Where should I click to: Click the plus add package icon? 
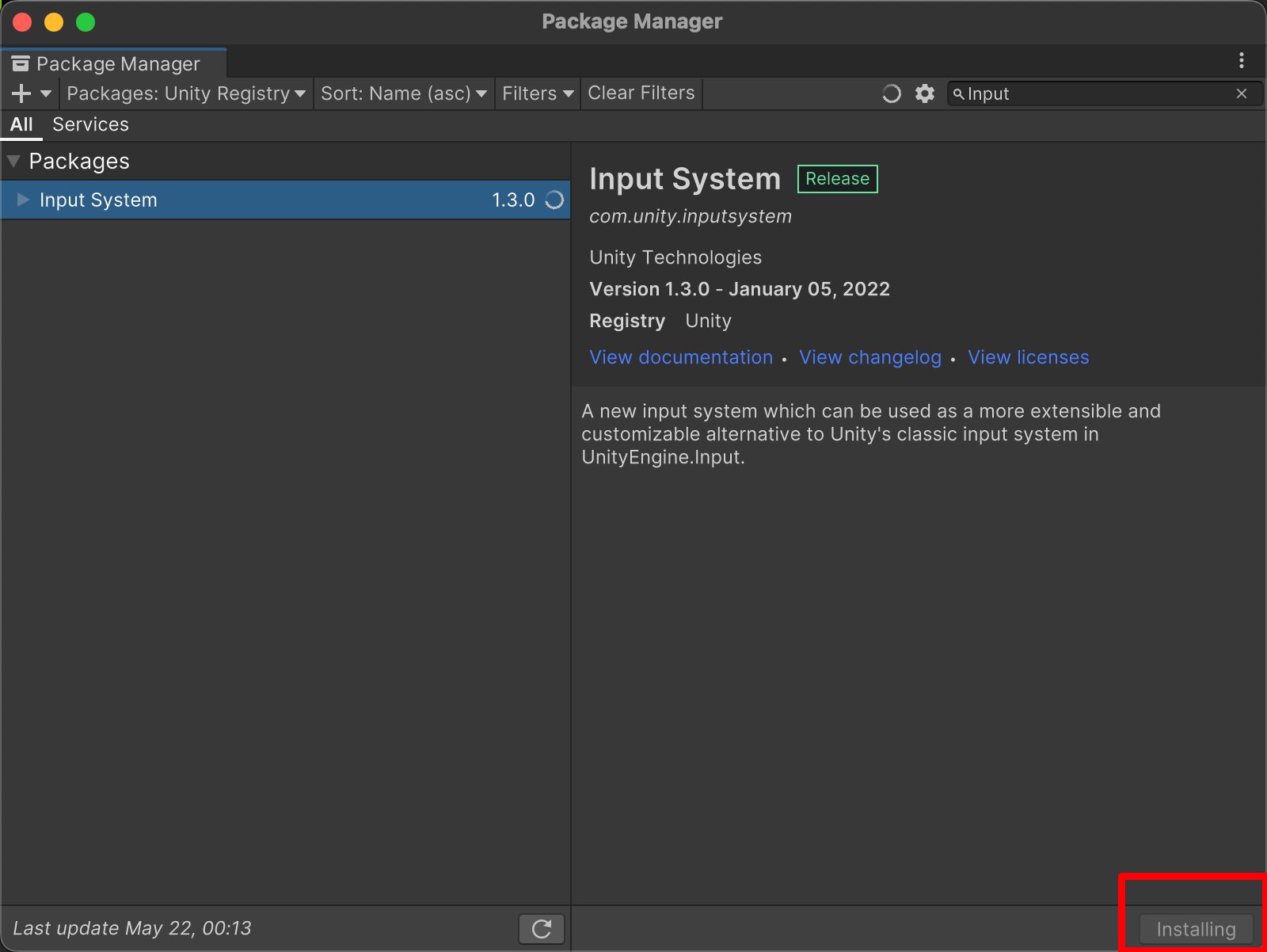click(x=21, y=93)
